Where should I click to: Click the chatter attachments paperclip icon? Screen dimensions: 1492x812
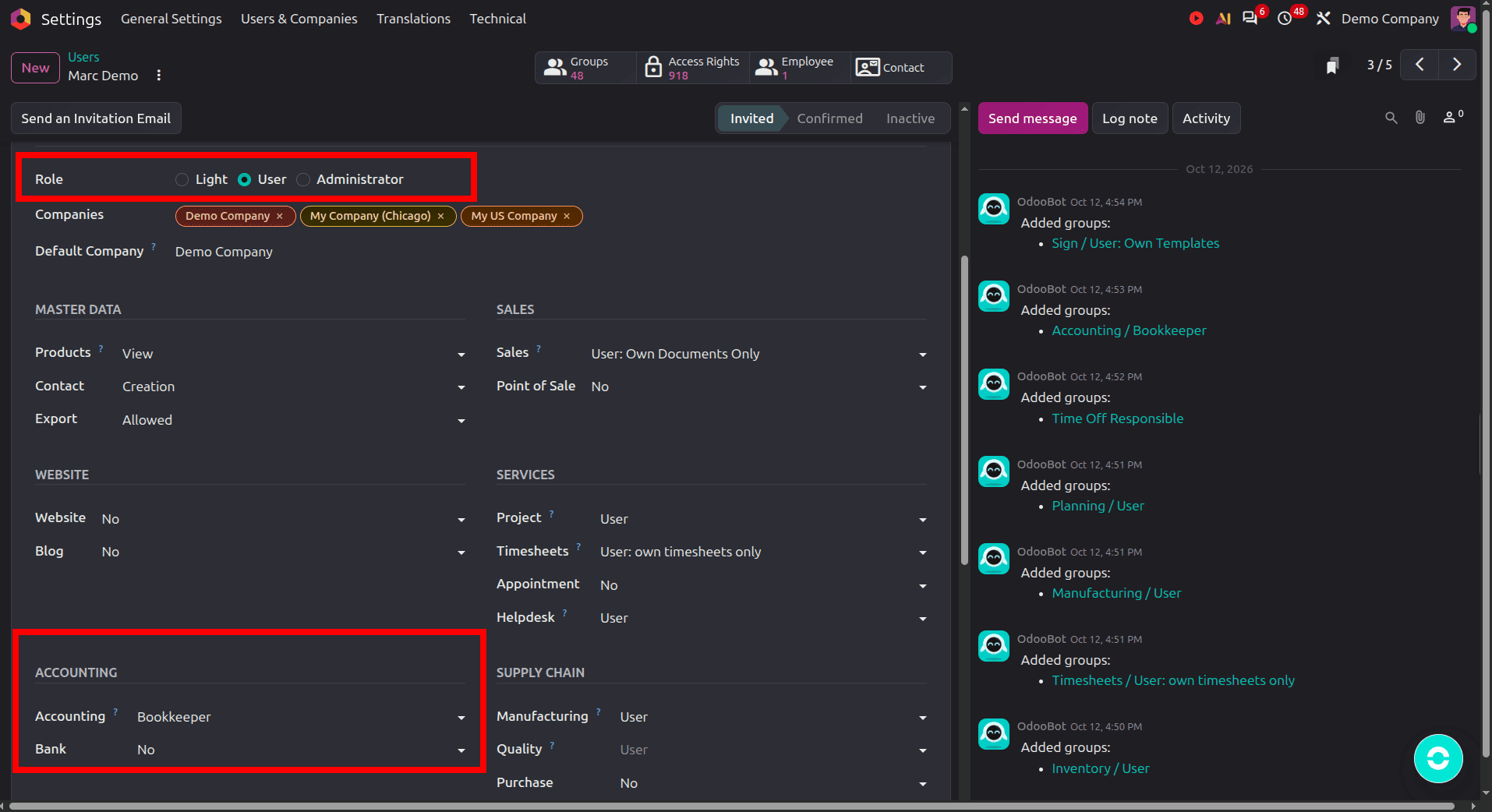1420,118
